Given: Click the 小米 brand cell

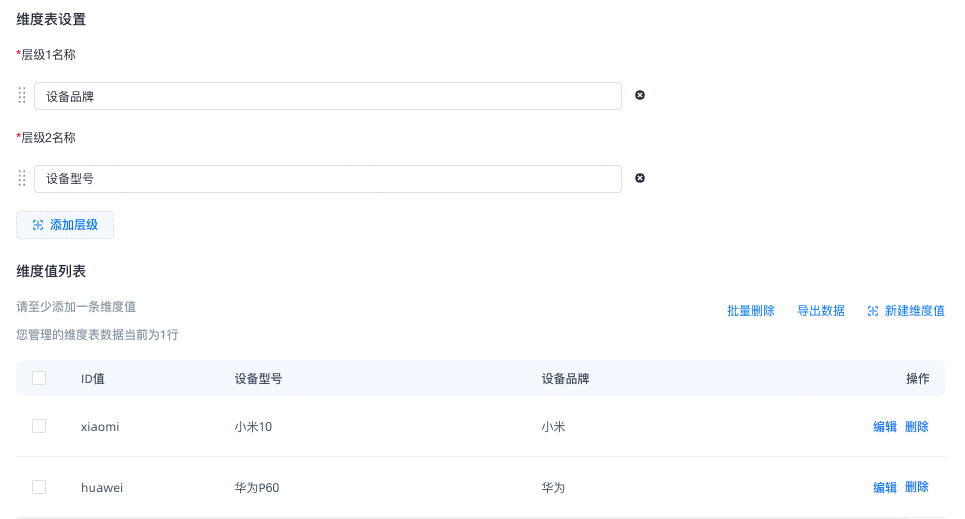Looking at the screenshot, I should (553, 427).
